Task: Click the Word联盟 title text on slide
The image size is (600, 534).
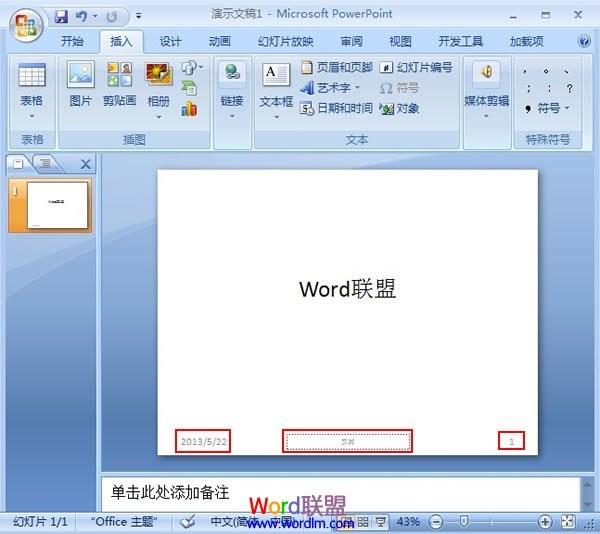Action: [347, 289]
